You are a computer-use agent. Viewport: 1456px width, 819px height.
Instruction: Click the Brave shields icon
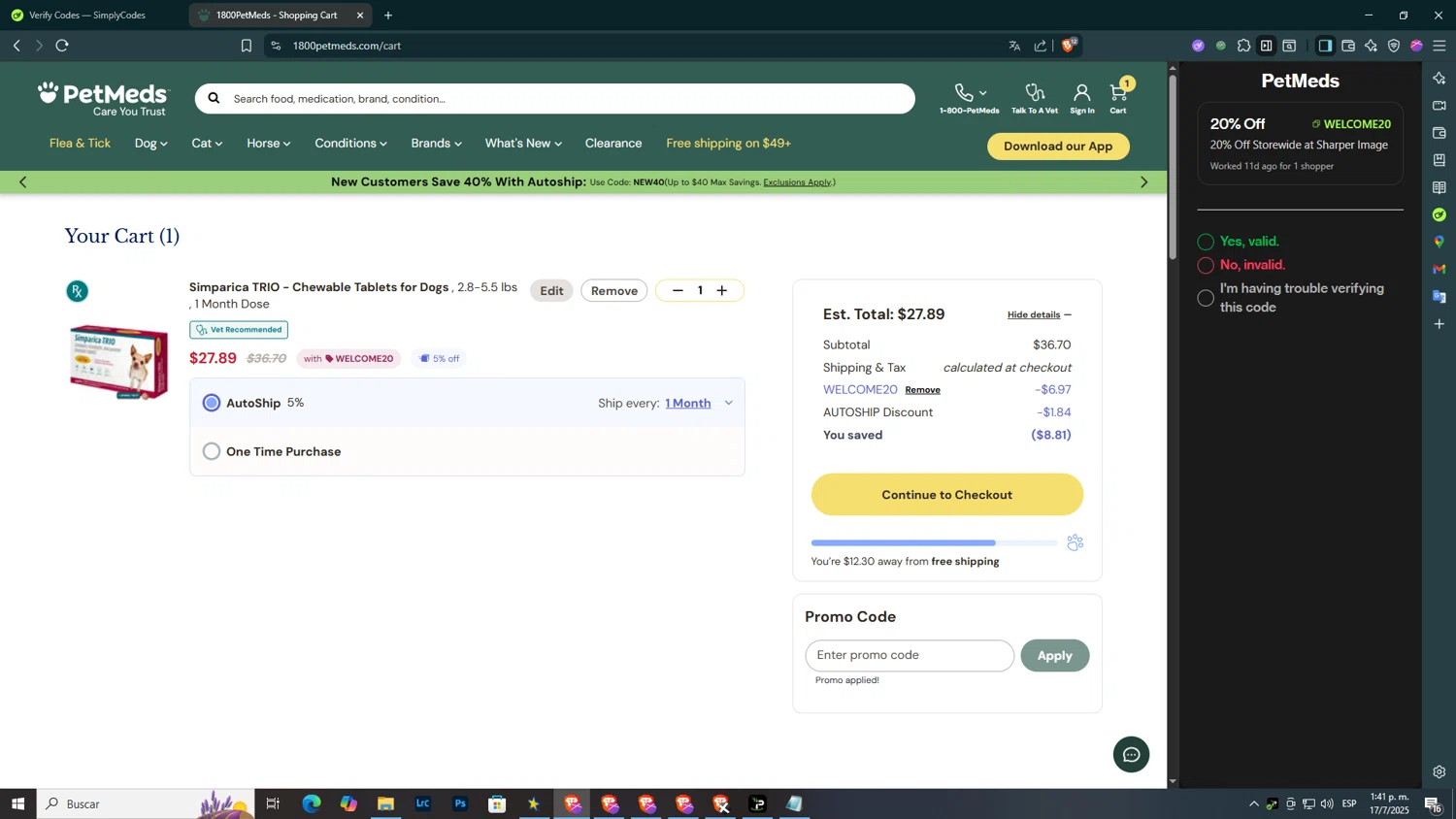(1068, 45)
